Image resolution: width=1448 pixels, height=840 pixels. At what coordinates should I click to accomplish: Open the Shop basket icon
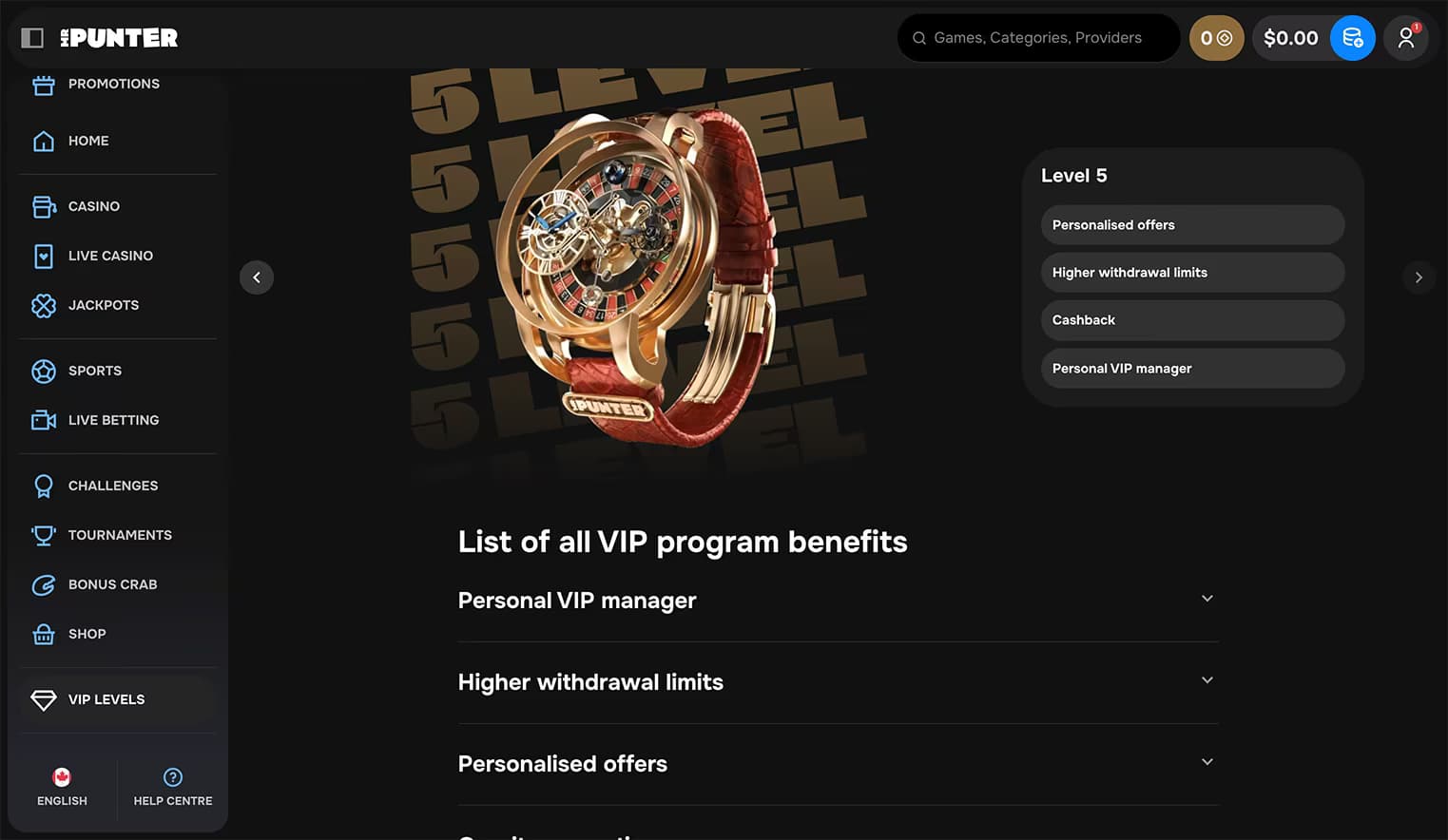tap(44, 634)
